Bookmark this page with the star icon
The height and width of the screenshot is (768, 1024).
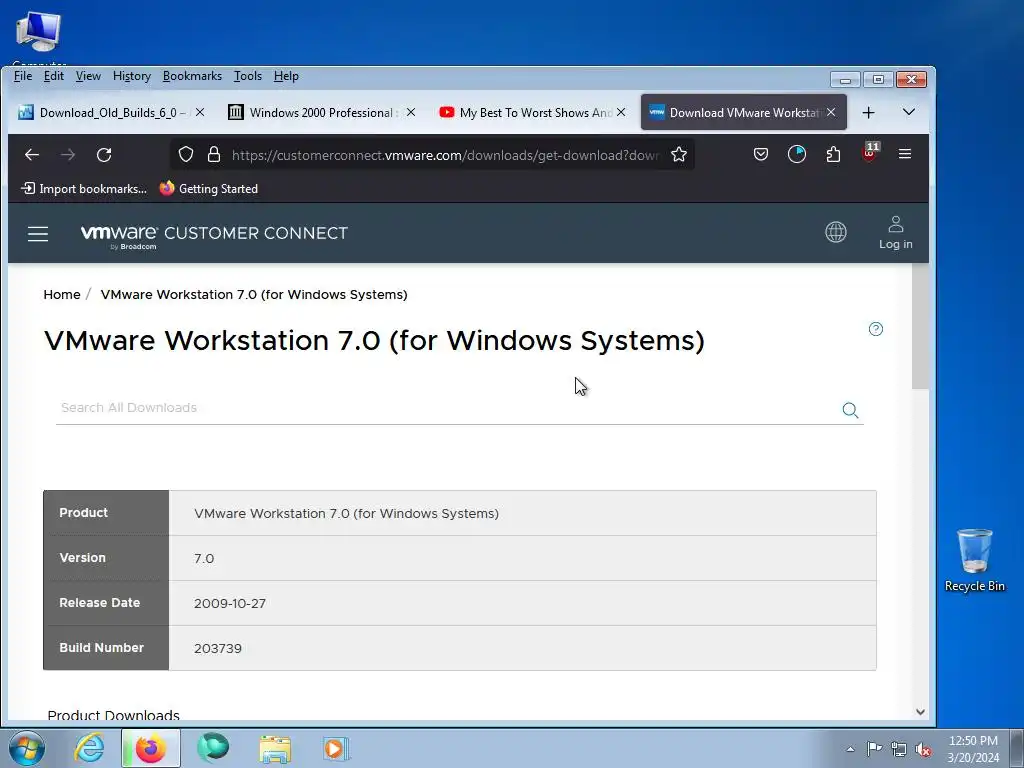click(679, 155)
